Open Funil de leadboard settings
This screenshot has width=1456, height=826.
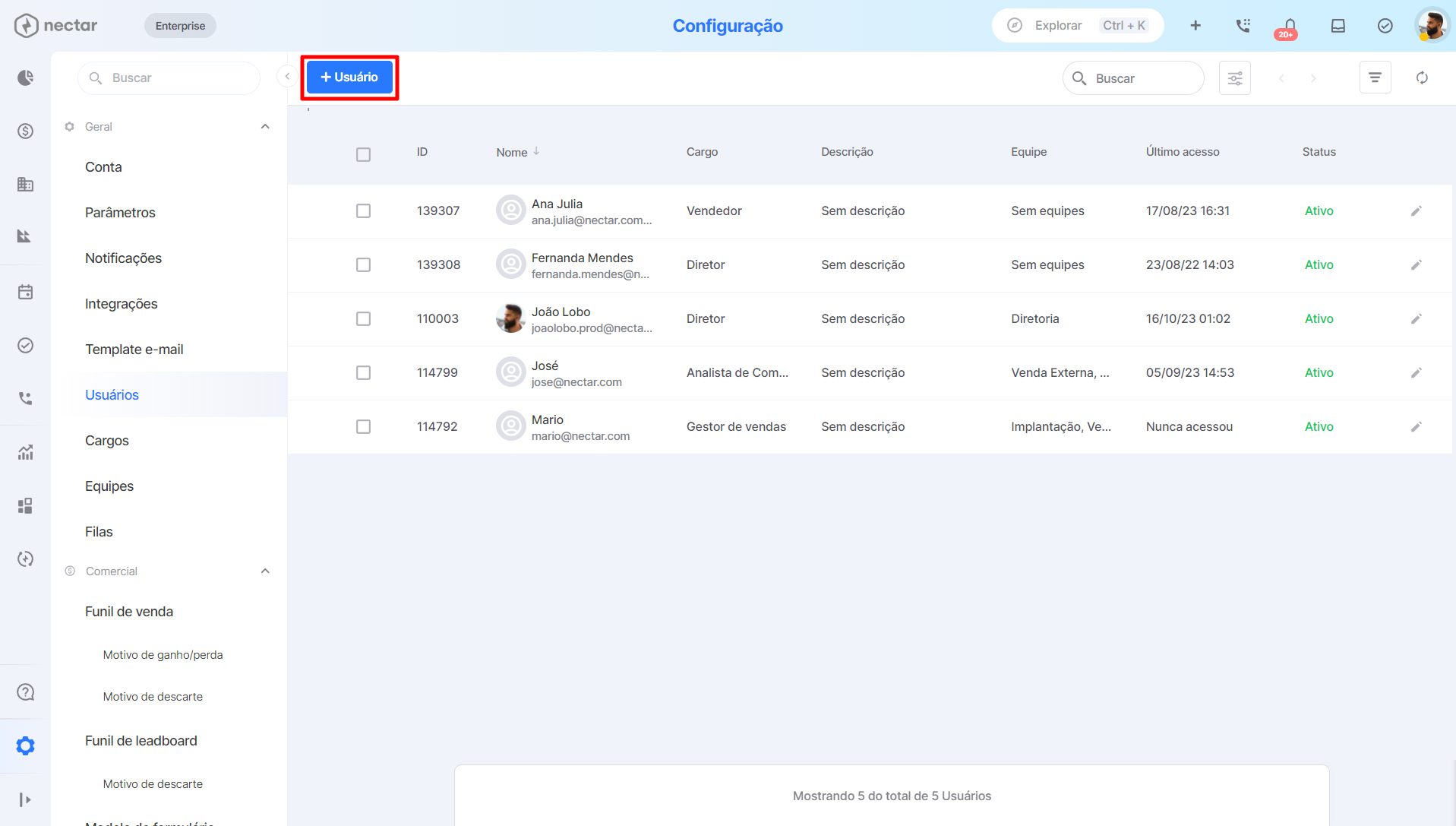pos(141,741)
